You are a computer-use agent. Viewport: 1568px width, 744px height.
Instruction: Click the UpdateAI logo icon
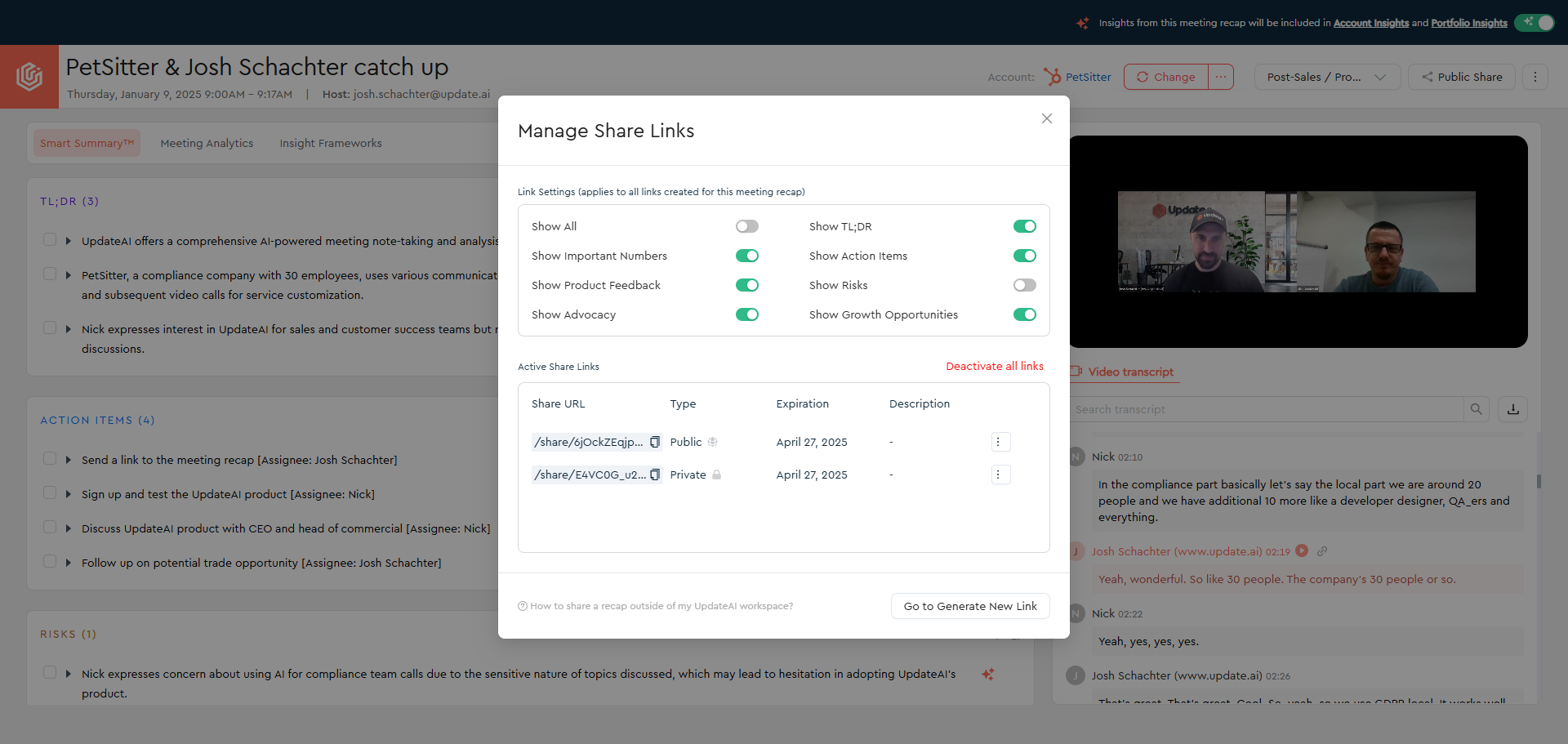(x=29, y=77)
